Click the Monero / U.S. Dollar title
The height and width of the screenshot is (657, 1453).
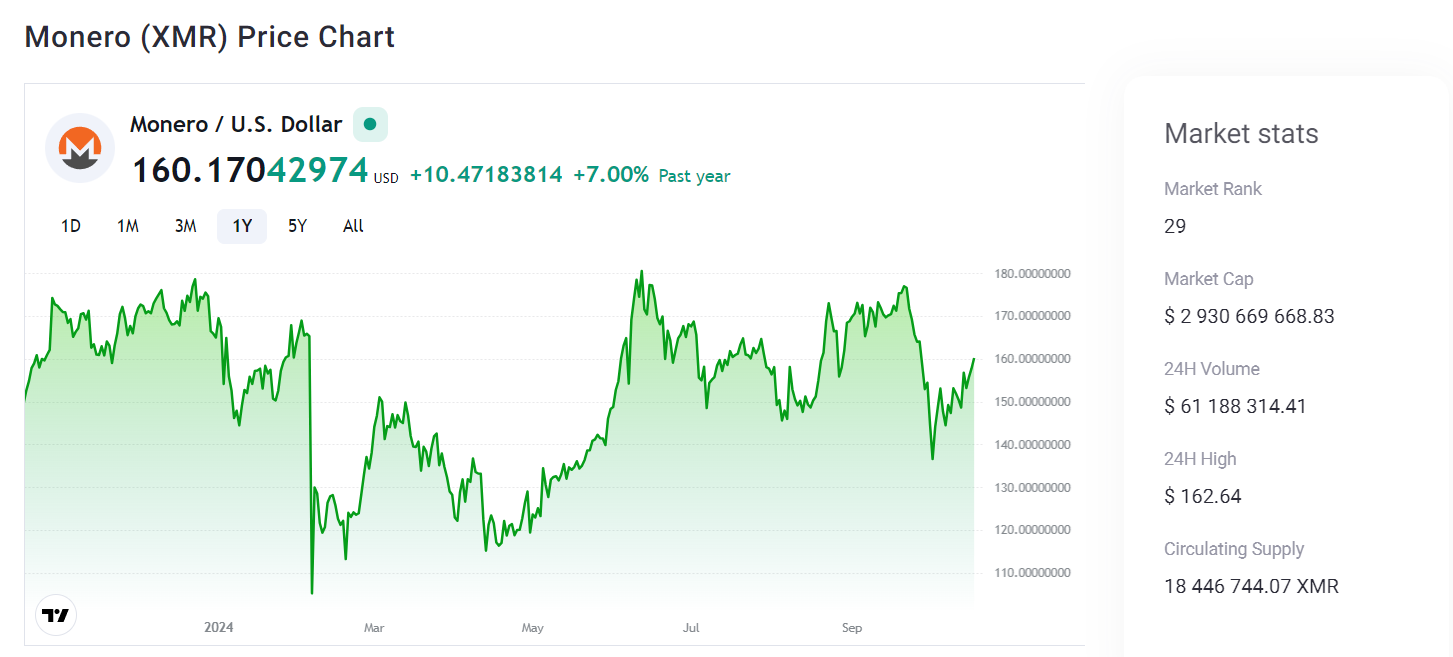[x=236, y=125]
